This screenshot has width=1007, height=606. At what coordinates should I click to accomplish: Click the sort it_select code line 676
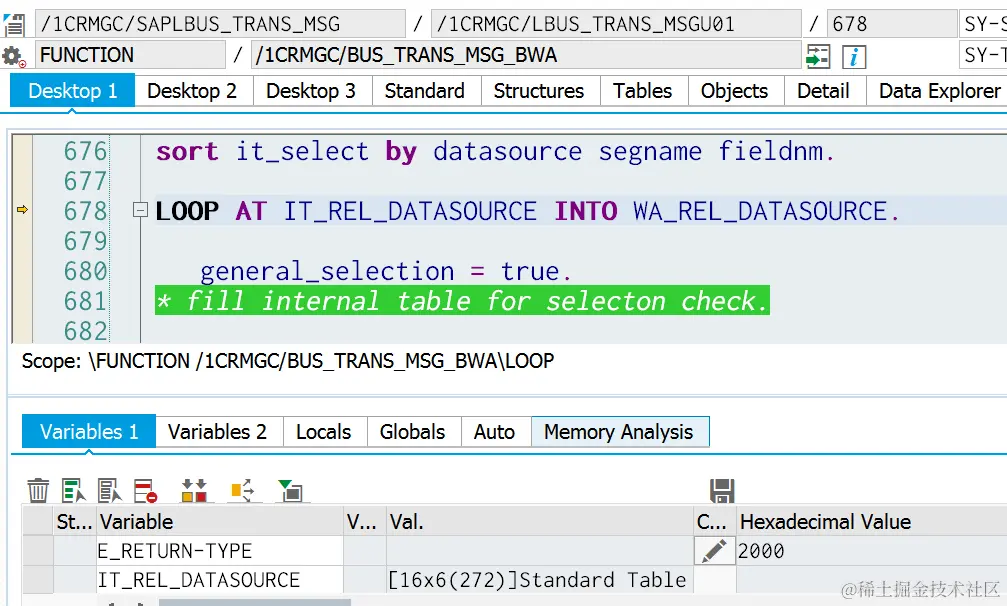pyautogui.click(x=495, y=152)
